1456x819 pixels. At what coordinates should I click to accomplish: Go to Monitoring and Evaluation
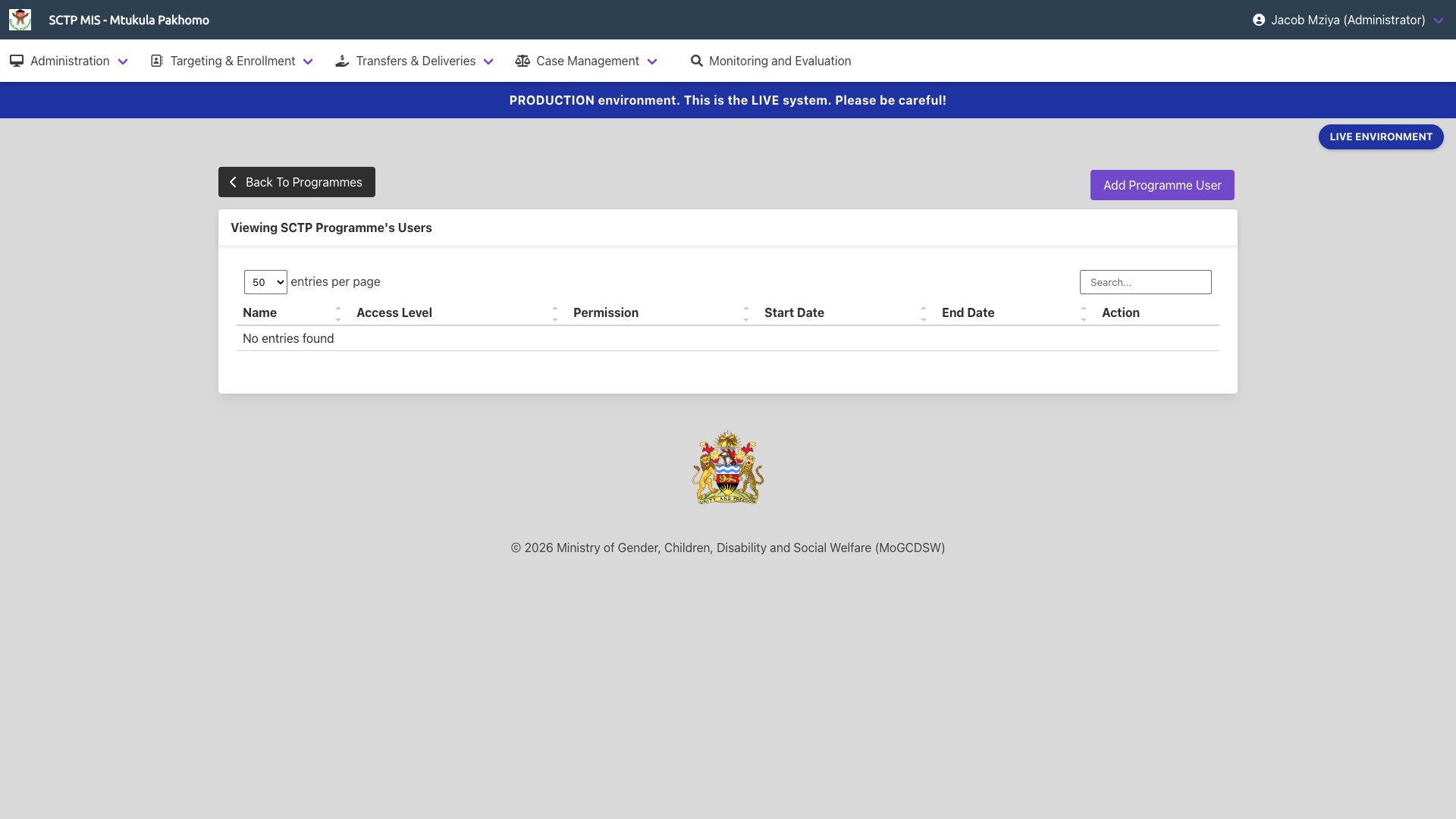tap(770, 61)
